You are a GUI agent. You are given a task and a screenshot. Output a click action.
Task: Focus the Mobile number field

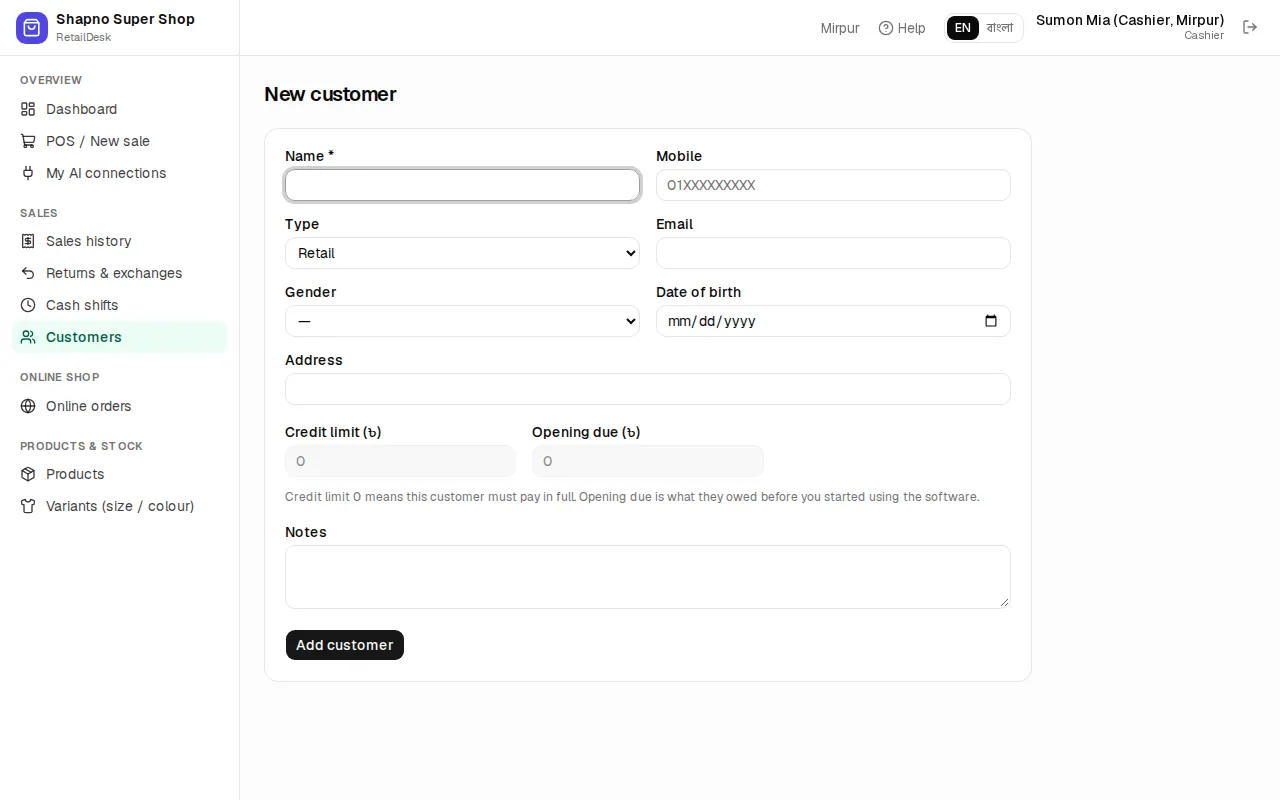pos(833,185)
